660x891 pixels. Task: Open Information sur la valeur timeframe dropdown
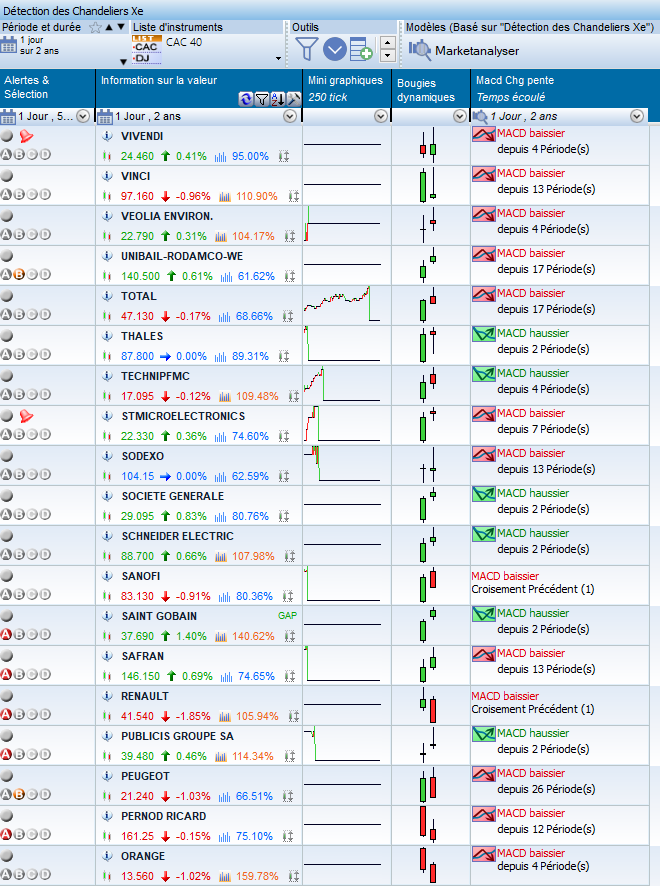(x=290, y=116)
